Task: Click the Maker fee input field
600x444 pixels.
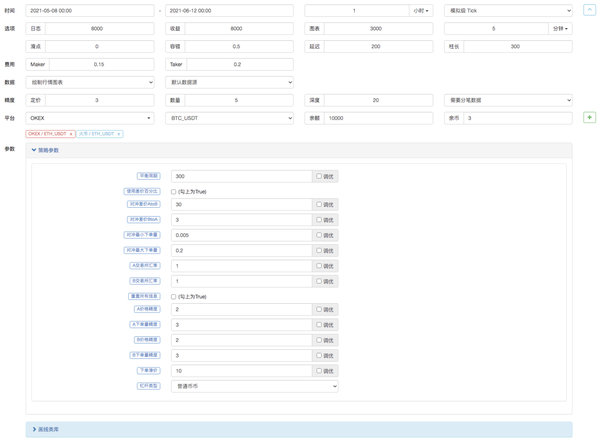Action: point(96,64)
